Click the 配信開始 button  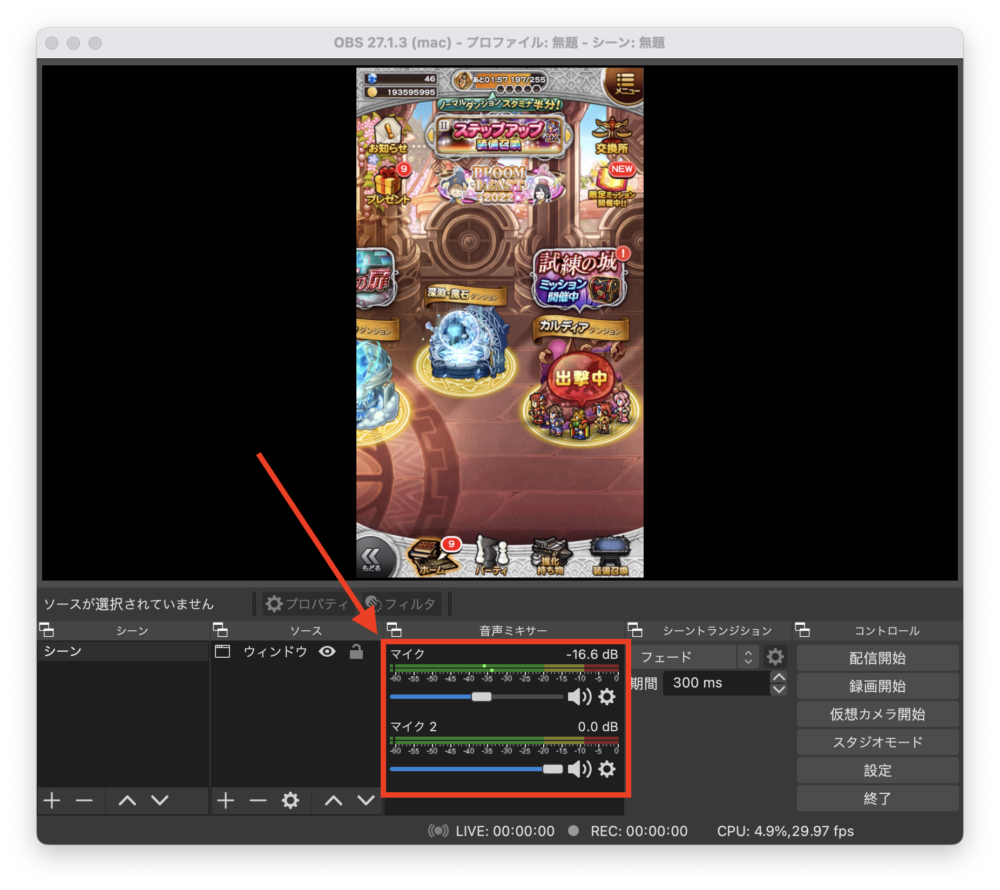point(878,658)
